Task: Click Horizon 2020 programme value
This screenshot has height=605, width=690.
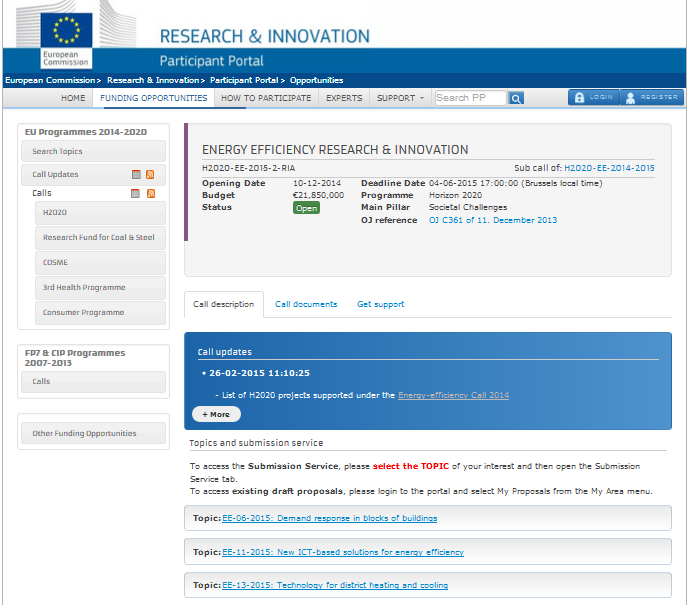Action: (x=455, y=195)
